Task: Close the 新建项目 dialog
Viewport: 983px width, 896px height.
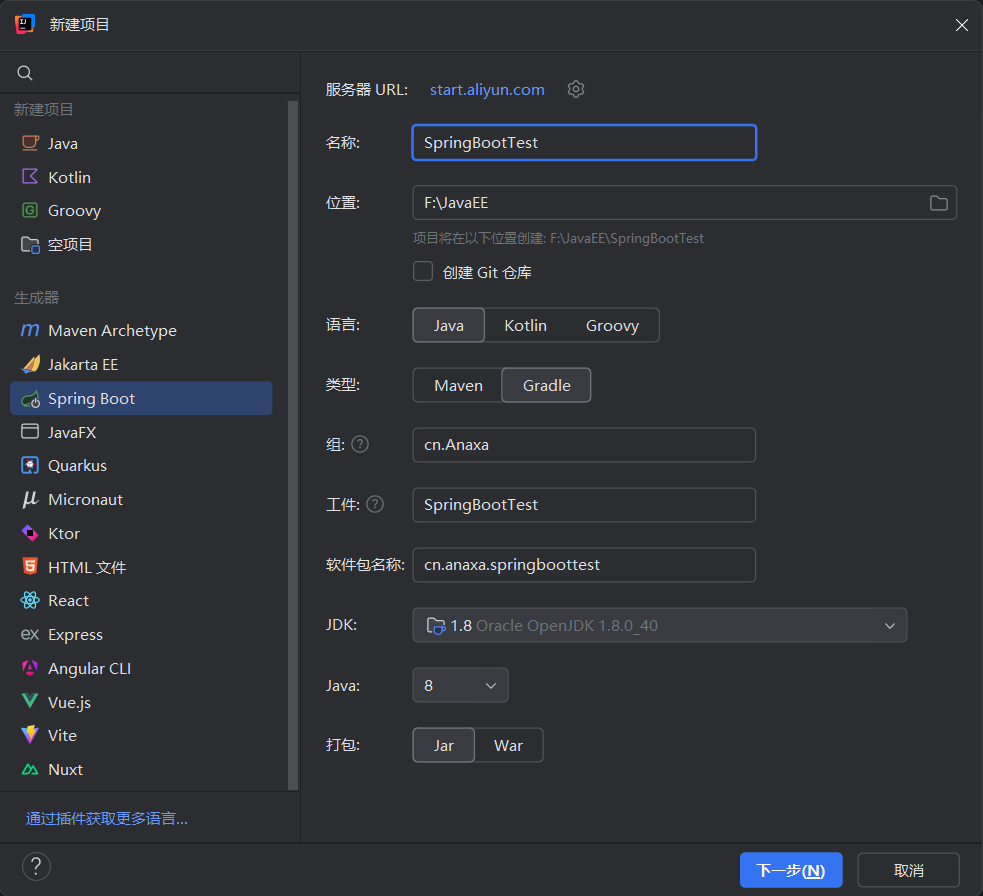Action: 961,25
